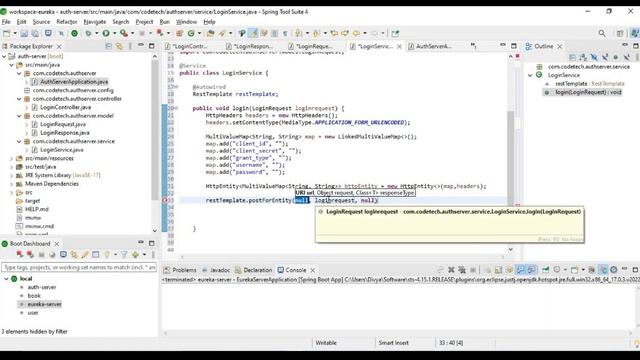Viewport: 640px width, 360px height.
Task: Toggle Hide Non-Public Members green dot in Outline
Action: coord(616,58)
